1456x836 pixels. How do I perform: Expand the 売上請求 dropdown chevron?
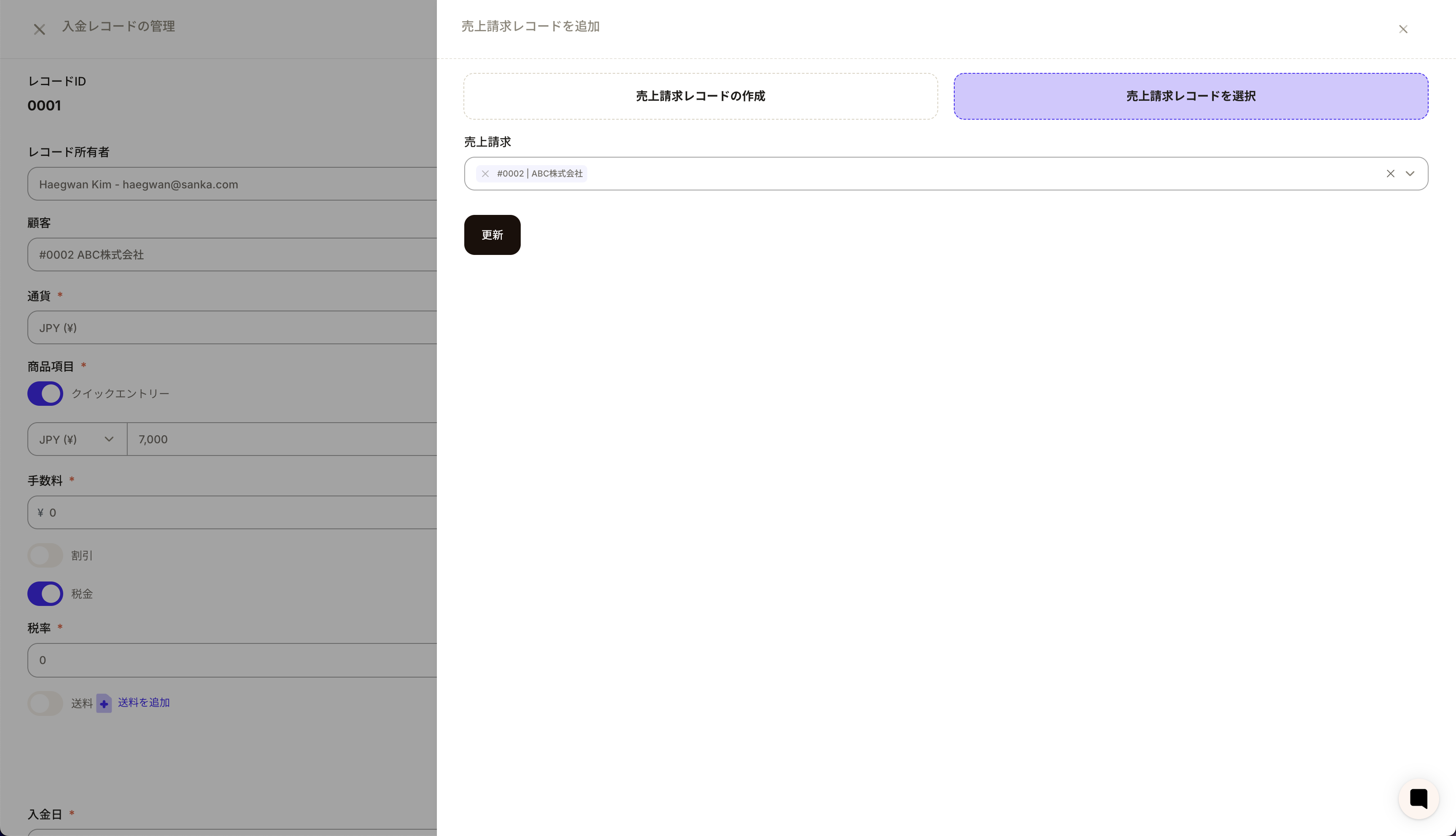[1410, 174]
